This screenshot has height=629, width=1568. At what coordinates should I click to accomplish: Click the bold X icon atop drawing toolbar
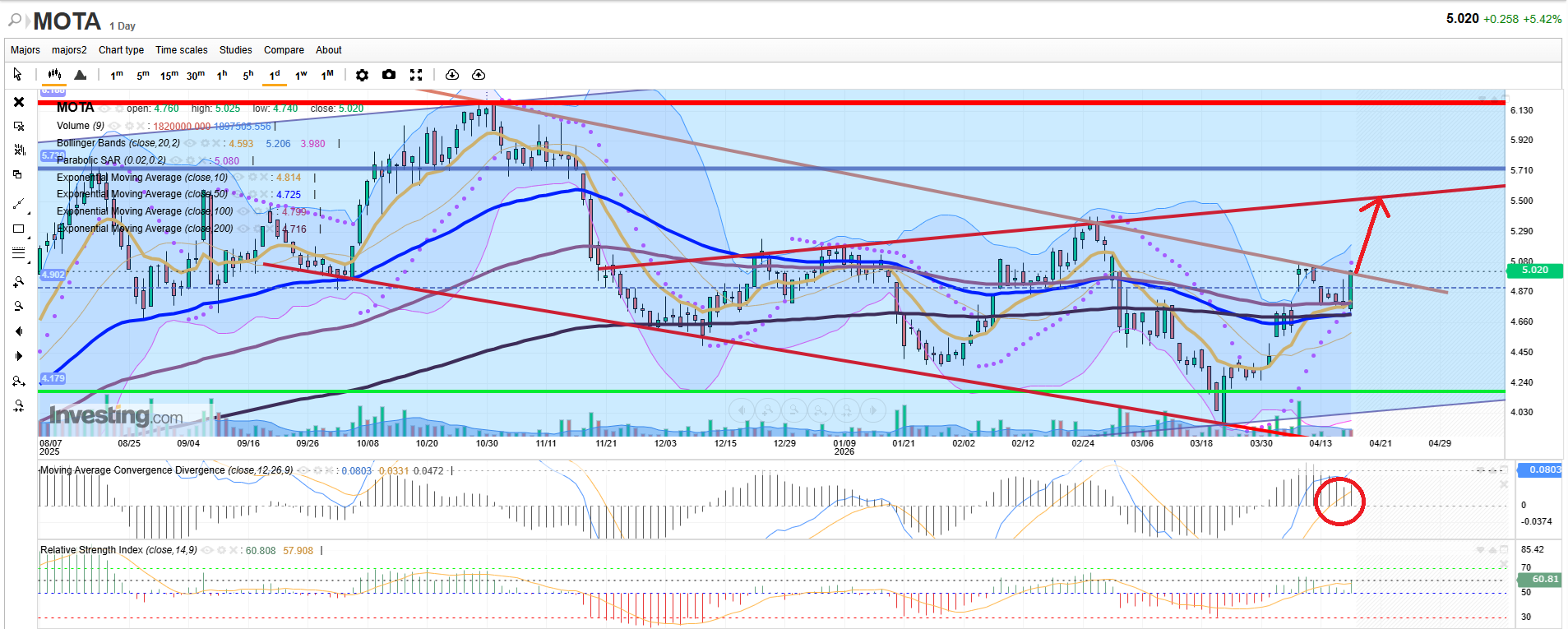[x=19, y=102]
